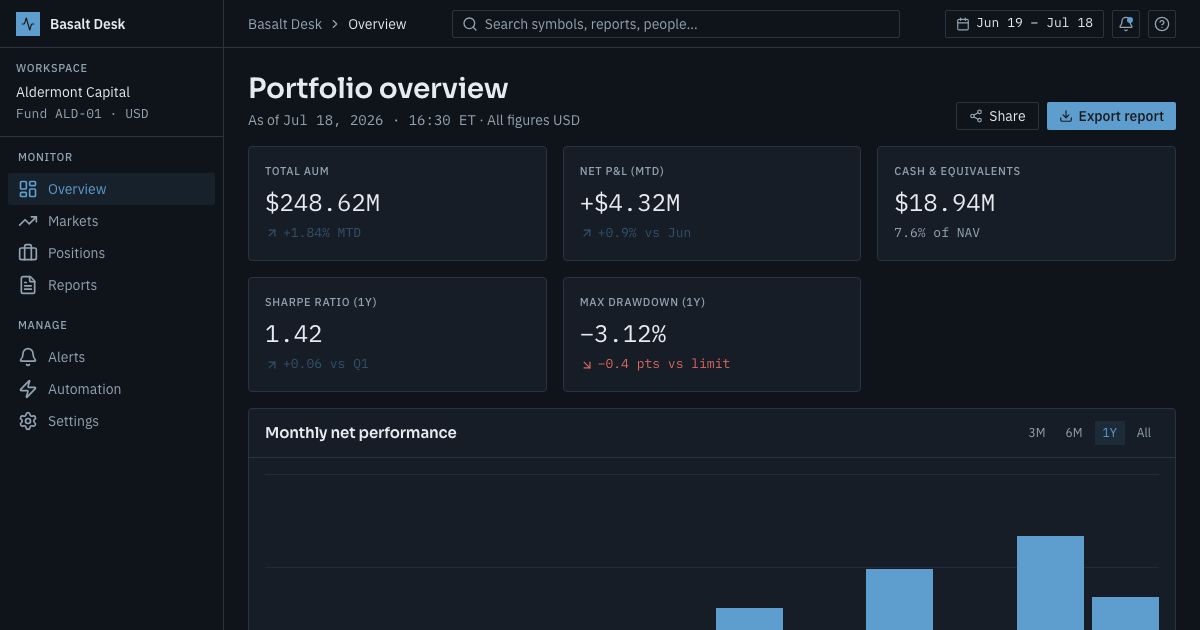Click '+0.9% vs Jun' text
1200x630 pixels.
644,233
